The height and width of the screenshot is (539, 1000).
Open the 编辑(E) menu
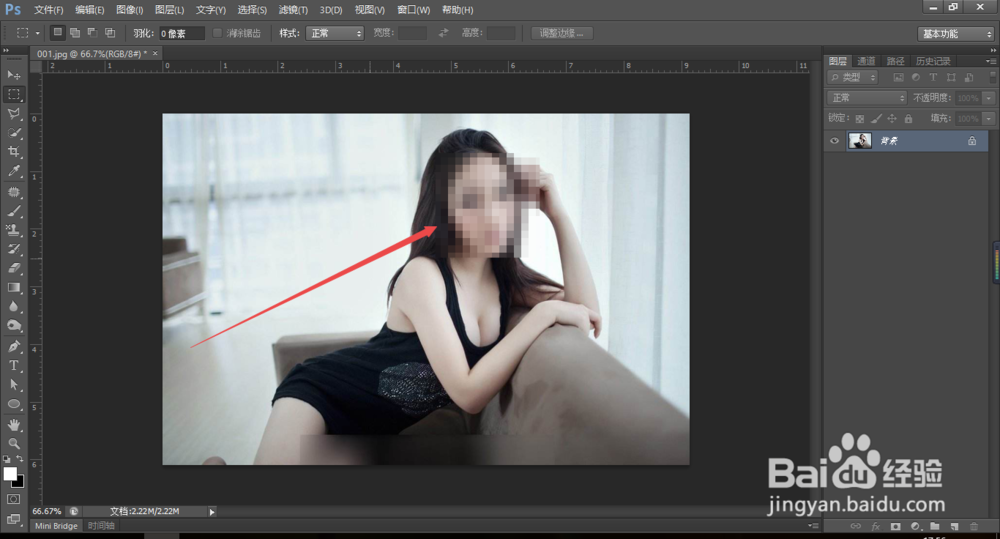pos(89,10)
